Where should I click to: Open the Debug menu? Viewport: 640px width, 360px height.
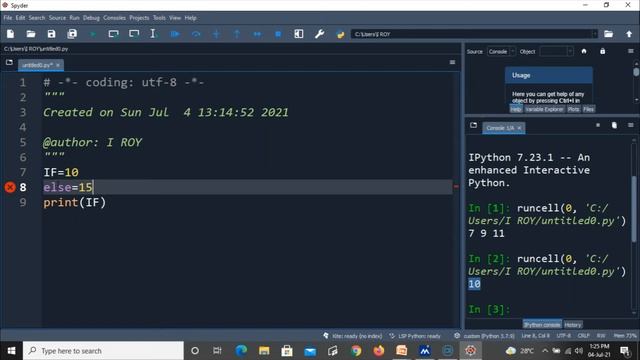[91, 18]
